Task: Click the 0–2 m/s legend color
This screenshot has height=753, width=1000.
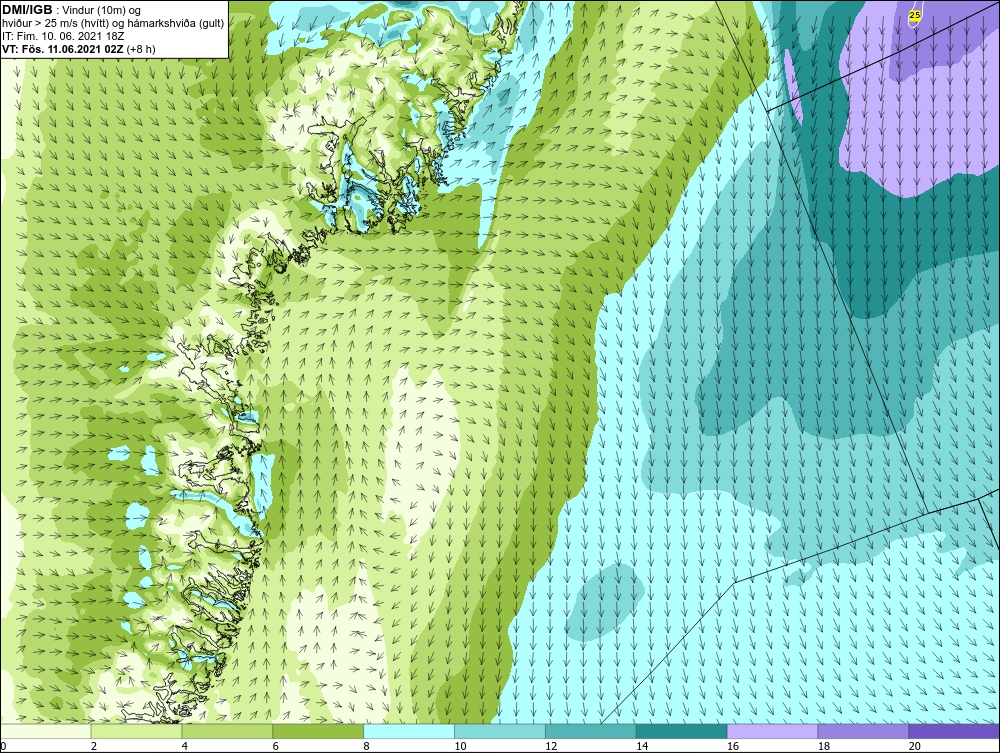Action: pos(46,731)
